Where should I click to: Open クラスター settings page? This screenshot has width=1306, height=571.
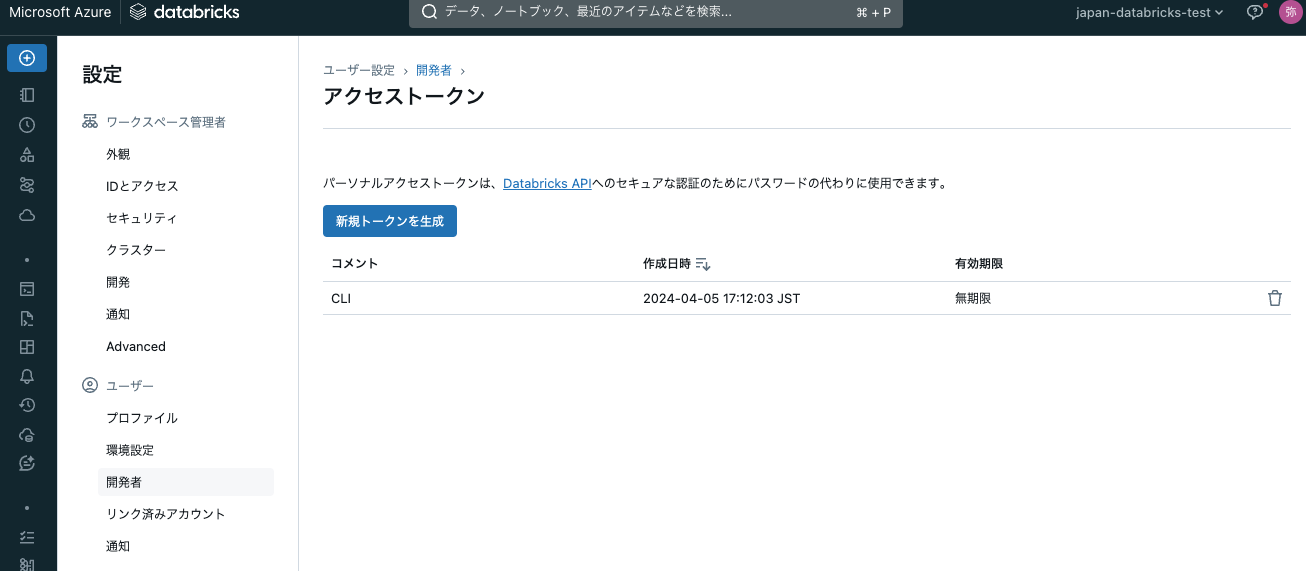click(x=136, y=250)
